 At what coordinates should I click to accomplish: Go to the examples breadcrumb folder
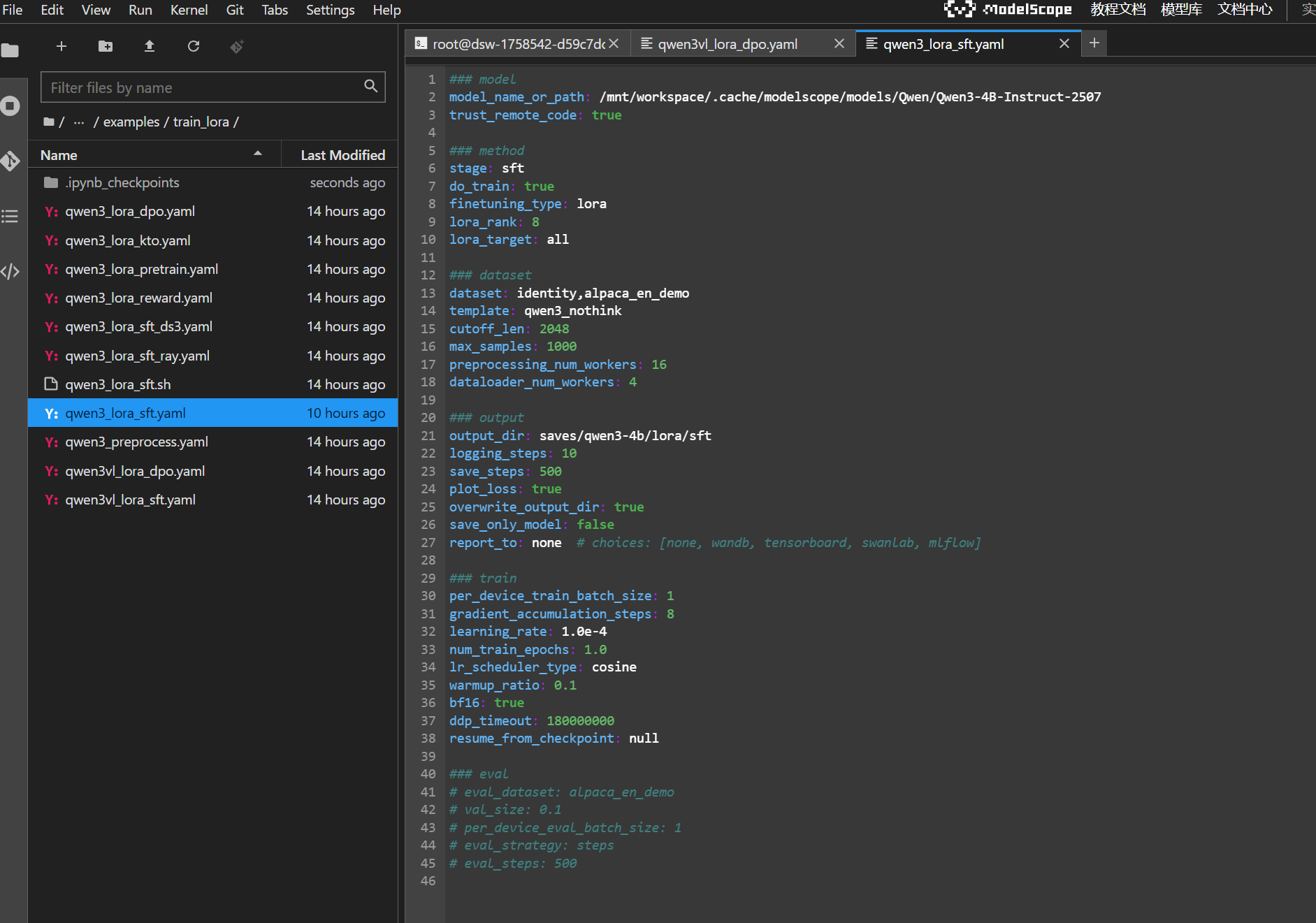point(131,122)
